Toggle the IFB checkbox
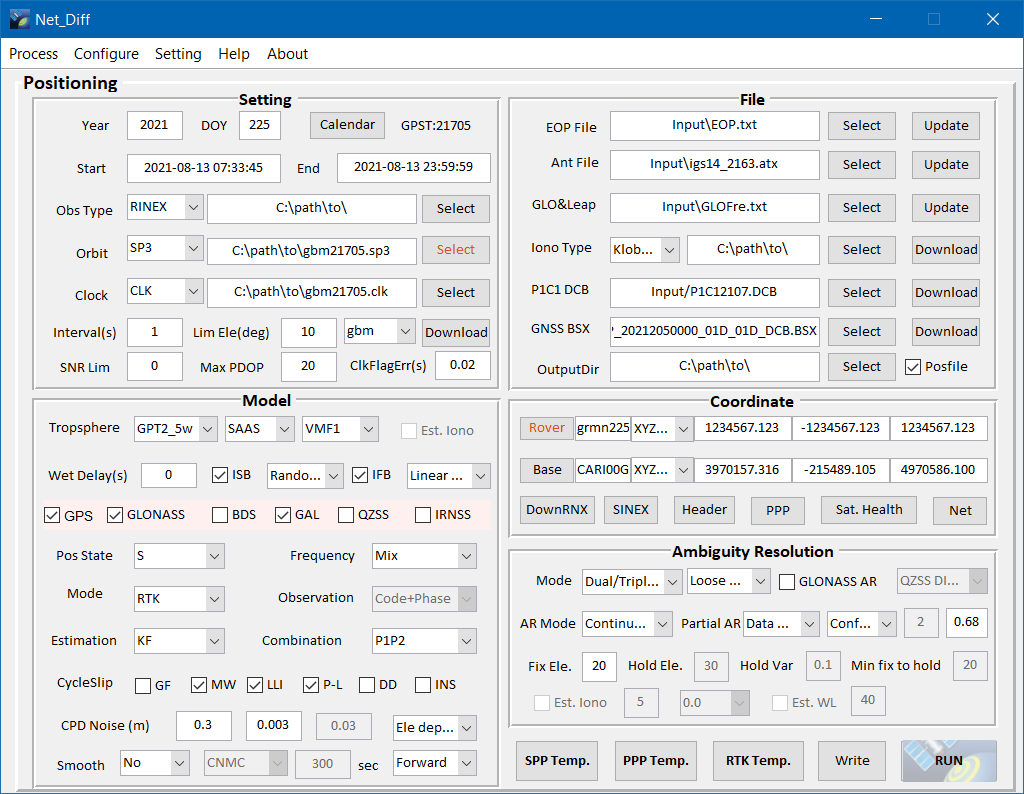This screenshot has height=794, width=1024. [x=360, y=475]
